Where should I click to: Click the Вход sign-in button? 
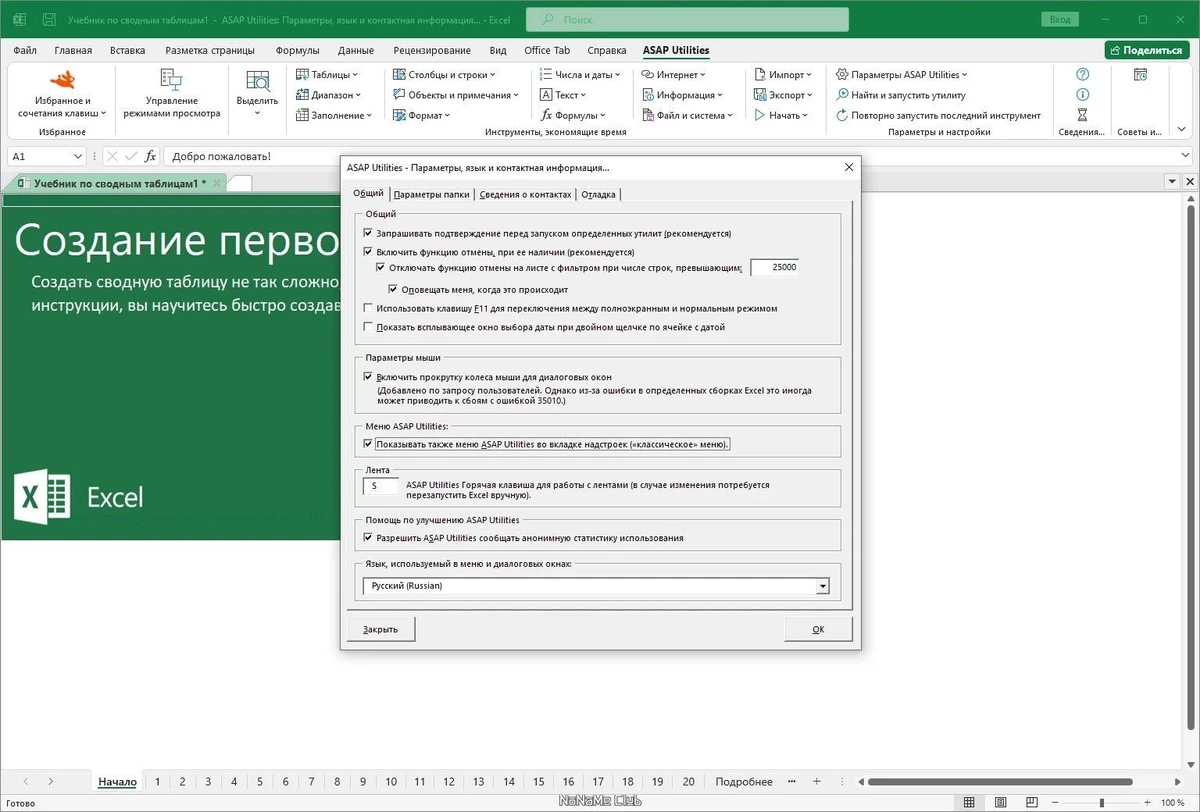(x=1059, y=19)
